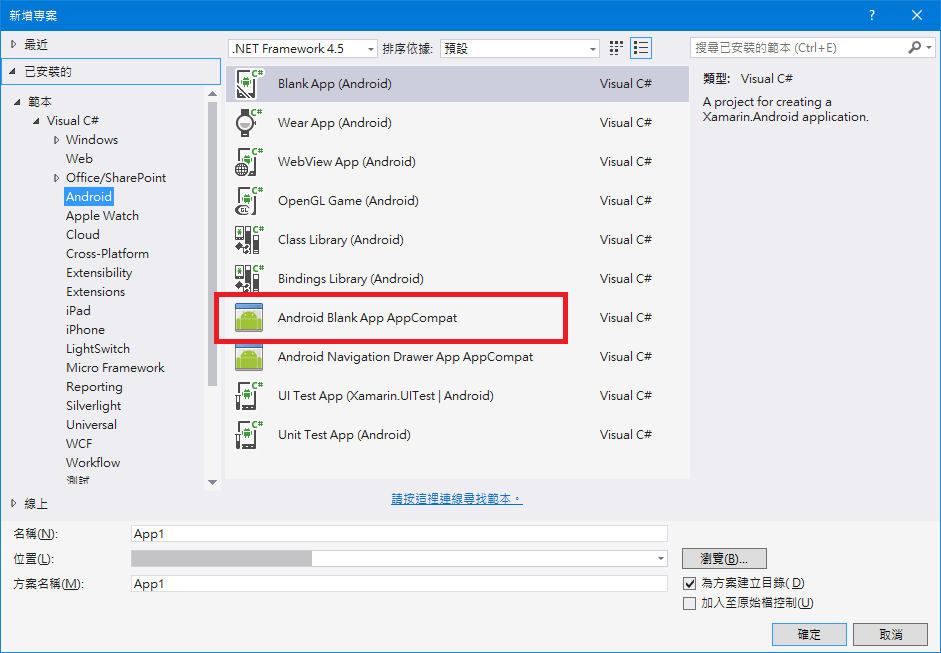Image resolution: width=941 pixels, height=653 pixels.
Task: Choose Android Navigation Drawer App AppCompat icon
Action: point(249,357)
